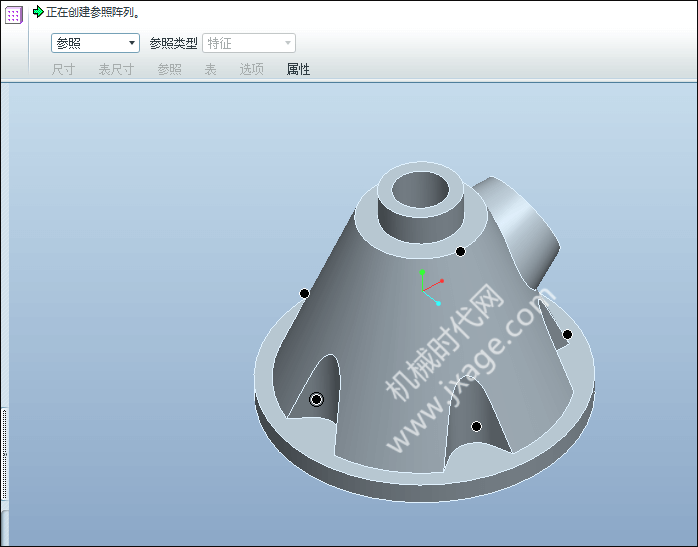Click the 参照类型 label
The width and height of the screenshot is (698, 547).
tap(173, 44)
